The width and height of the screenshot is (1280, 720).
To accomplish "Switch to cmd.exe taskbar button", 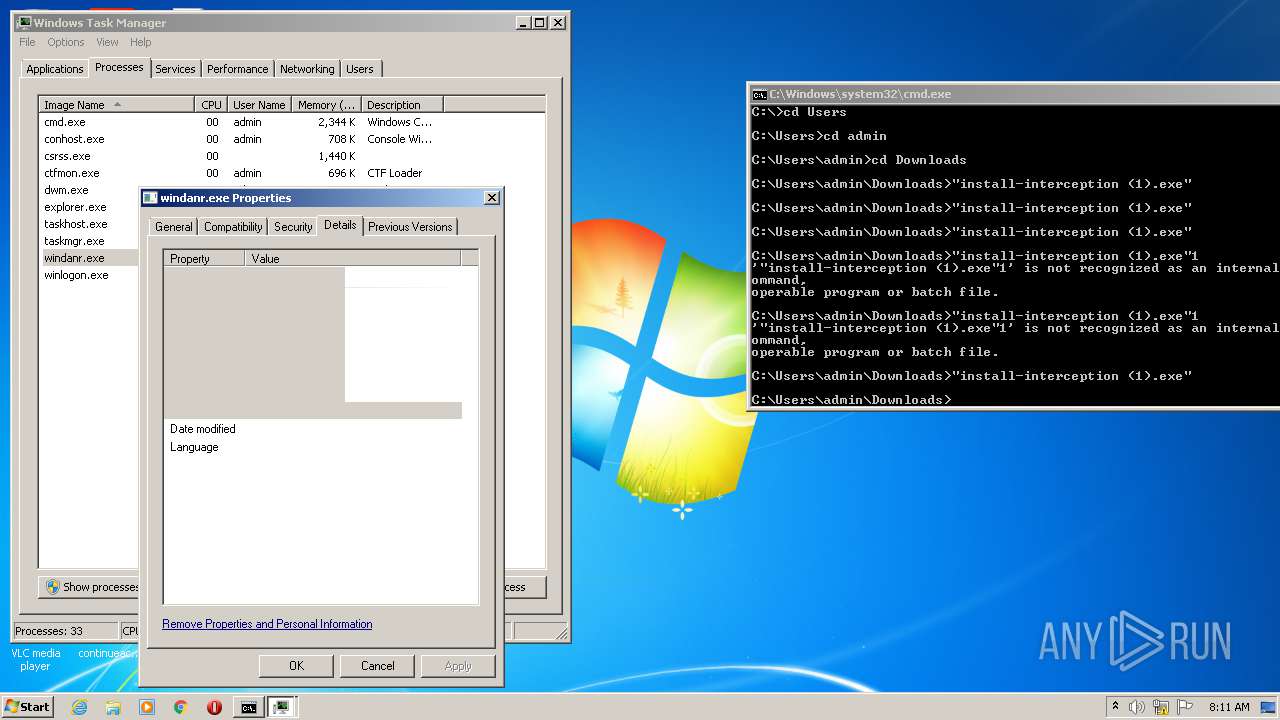I will pos(248,707).
